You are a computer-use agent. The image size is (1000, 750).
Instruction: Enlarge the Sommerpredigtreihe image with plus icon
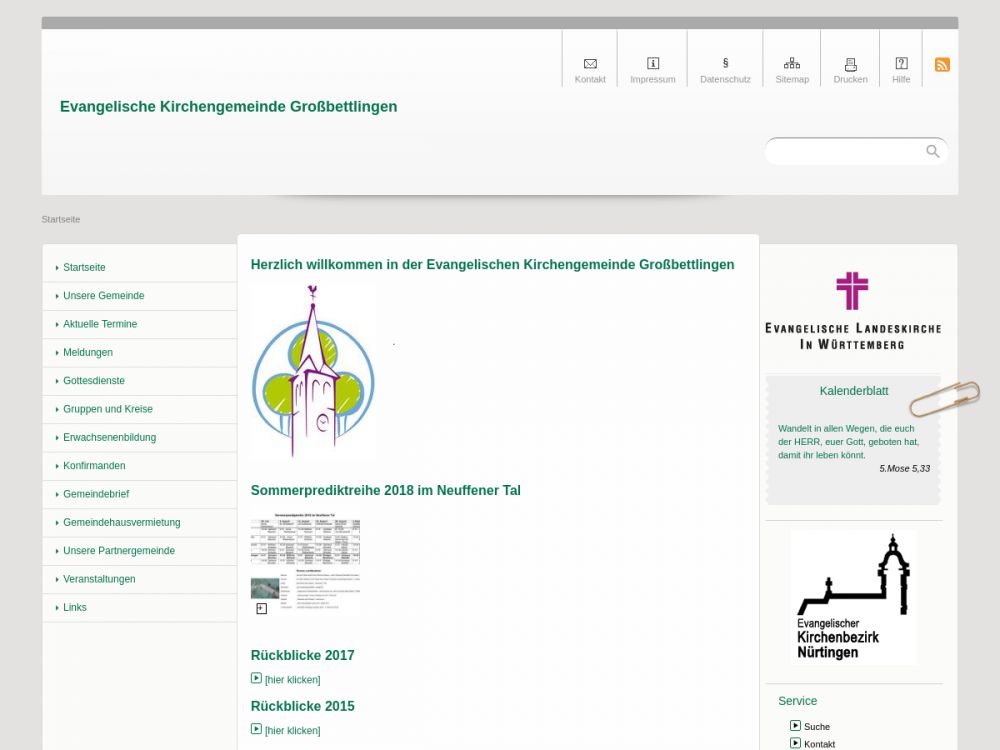pos(262,608)
